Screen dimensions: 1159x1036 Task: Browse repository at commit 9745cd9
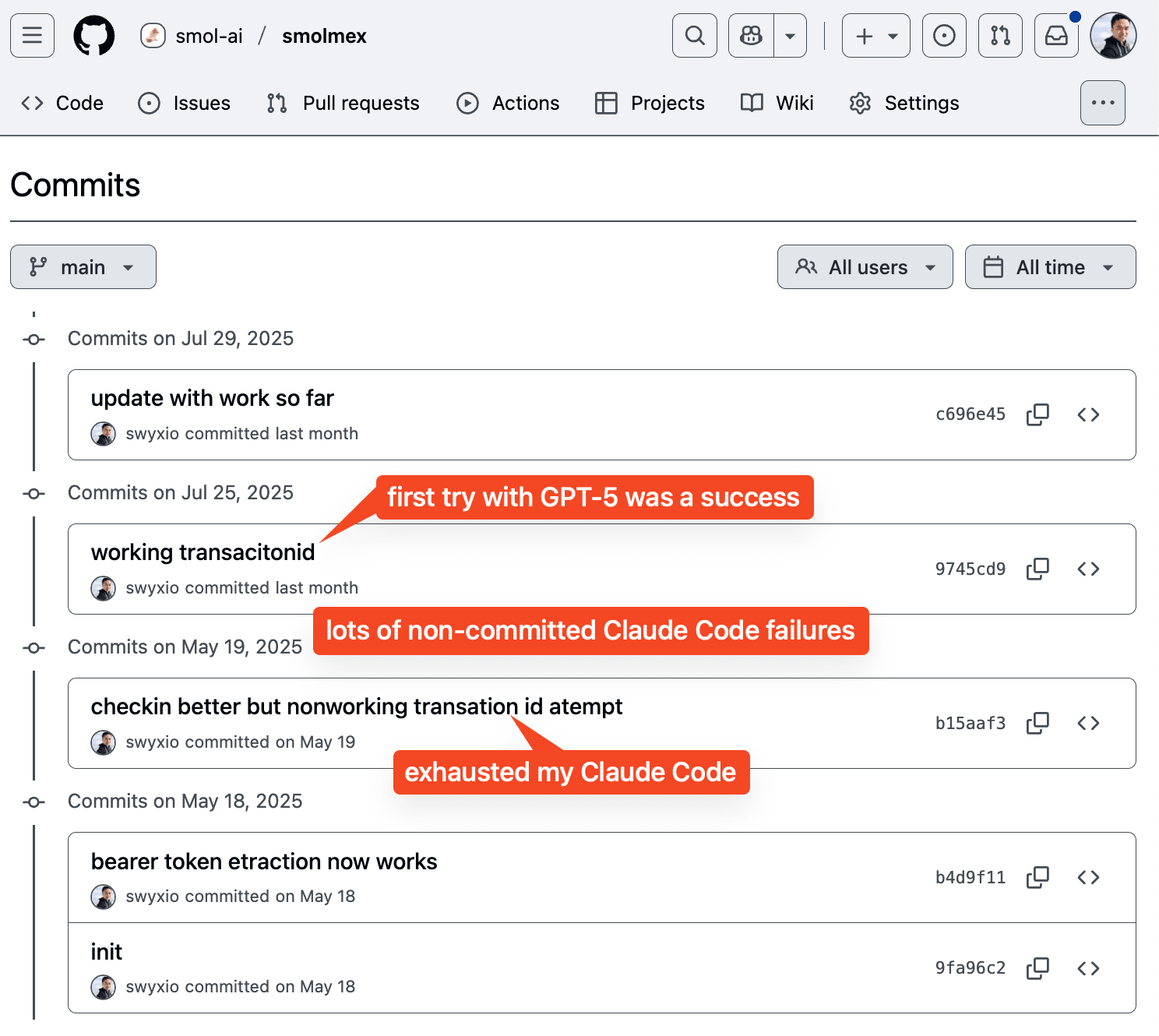point(1088,569)
